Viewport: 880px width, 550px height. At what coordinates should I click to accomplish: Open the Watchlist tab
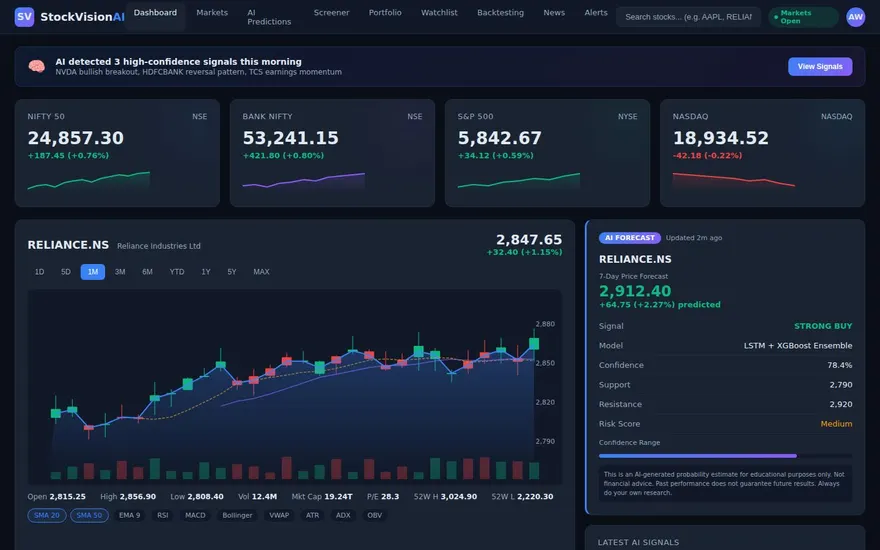click(439, 12)
